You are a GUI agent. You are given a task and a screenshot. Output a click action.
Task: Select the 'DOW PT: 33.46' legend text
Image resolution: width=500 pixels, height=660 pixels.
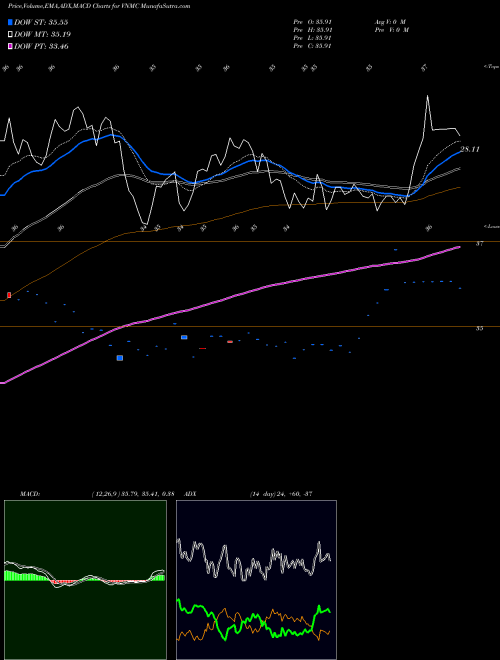[x=41, y=46]
